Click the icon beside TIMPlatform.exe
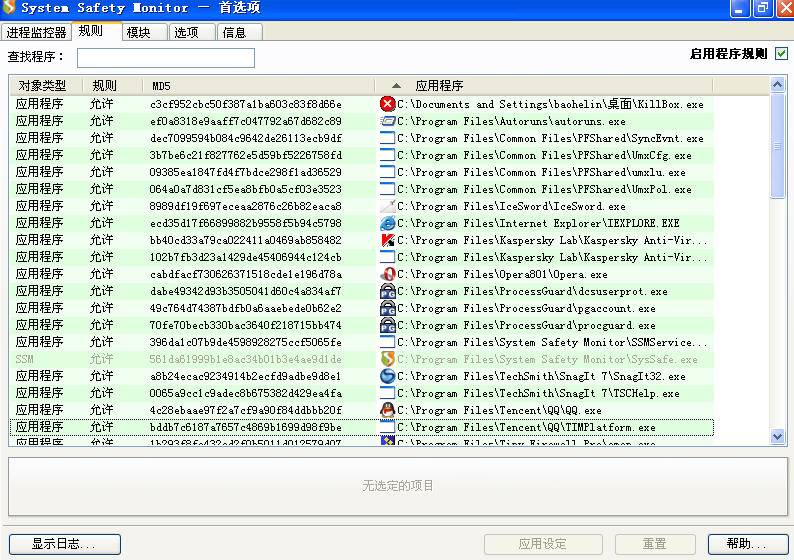This screenshot has width=794, height=560. click(x=387, y=427)
